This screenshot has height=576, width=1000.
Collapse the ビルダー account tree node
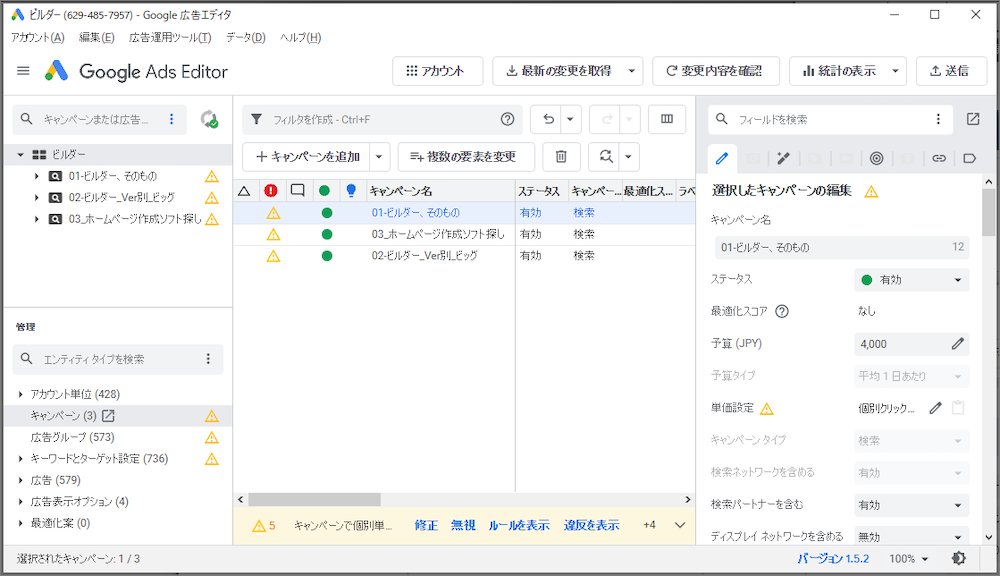(x=20, y=154)
